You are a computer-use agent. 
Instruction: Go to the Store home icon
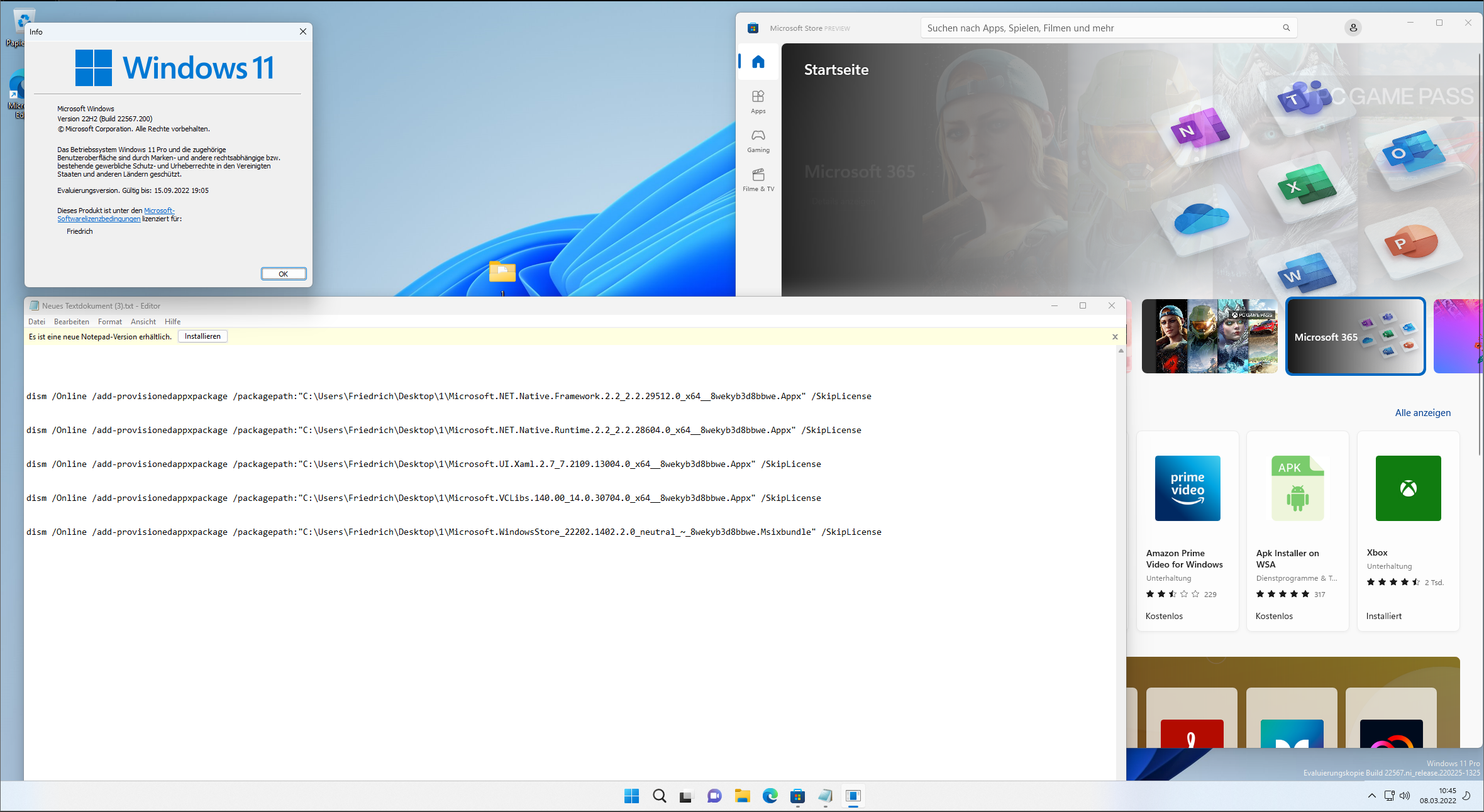click(x=758, y=62)
